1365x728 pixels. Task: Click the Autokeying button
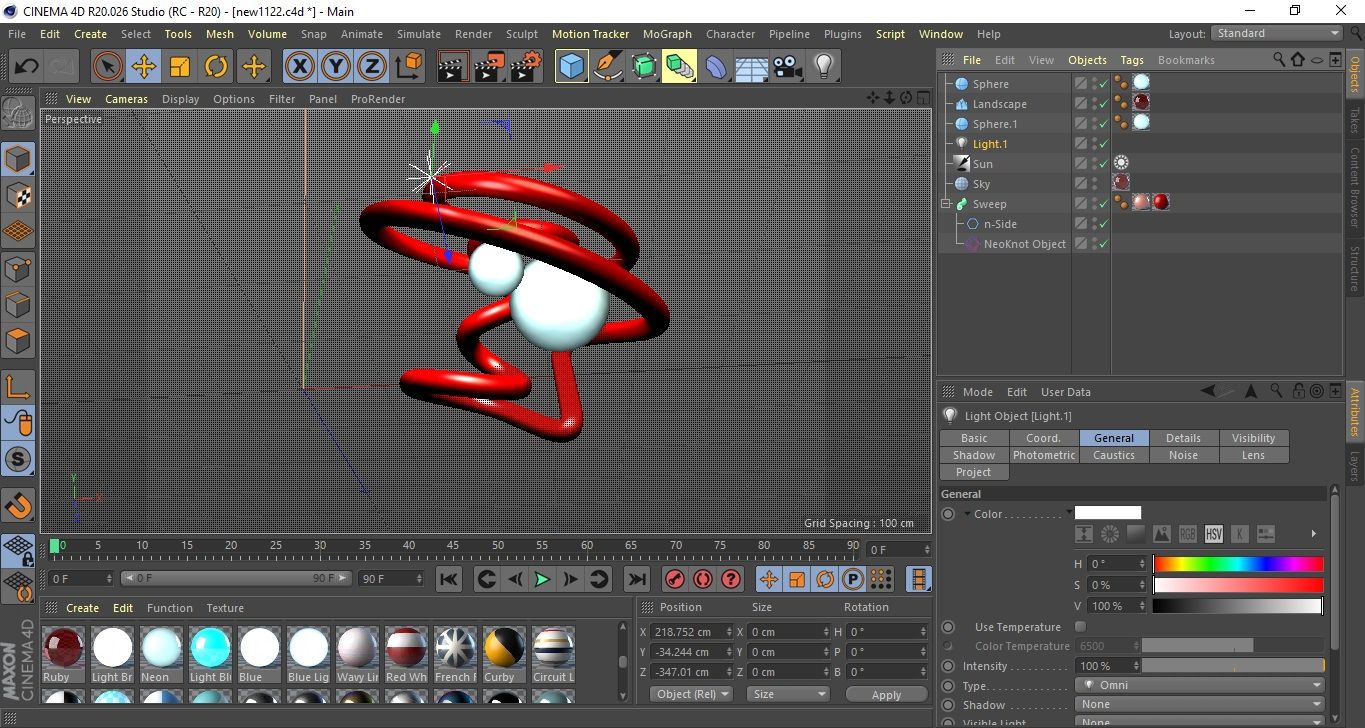pos(703,579)
